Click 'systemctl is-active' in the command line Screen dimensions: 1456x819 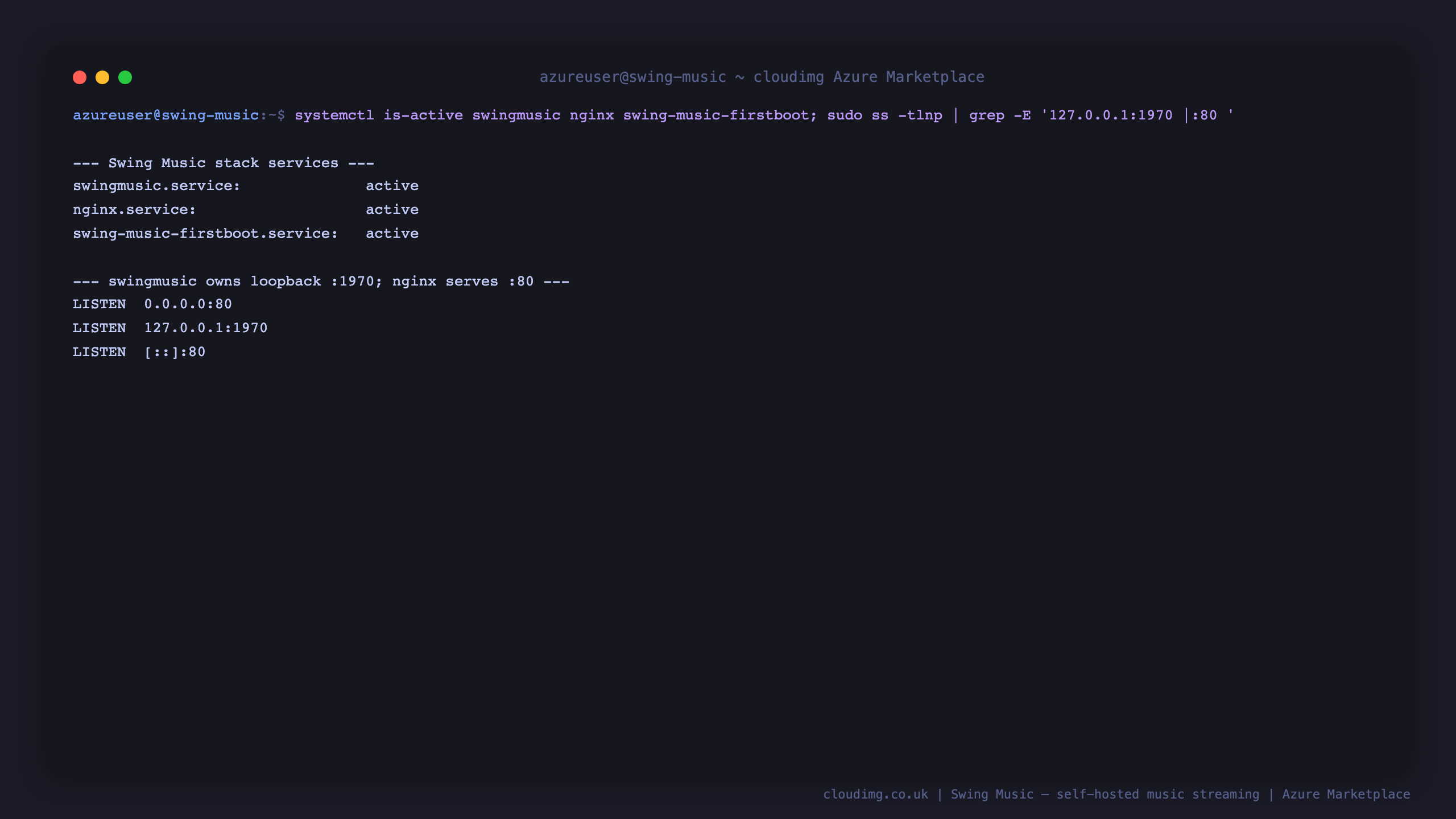(379, 115)
